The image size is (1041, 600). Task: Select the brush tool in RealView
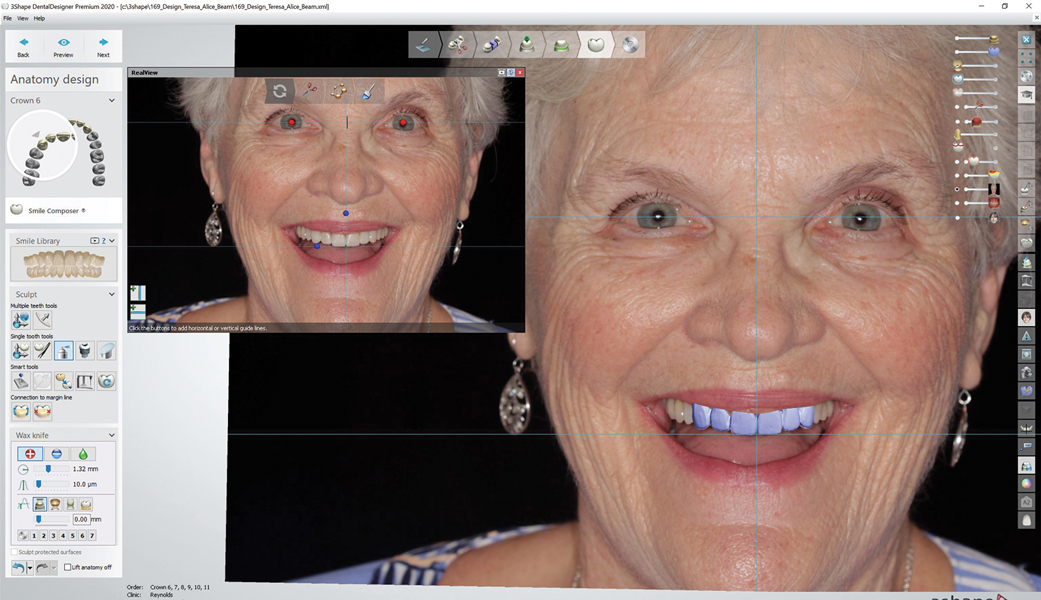click(x=367, y=91)
